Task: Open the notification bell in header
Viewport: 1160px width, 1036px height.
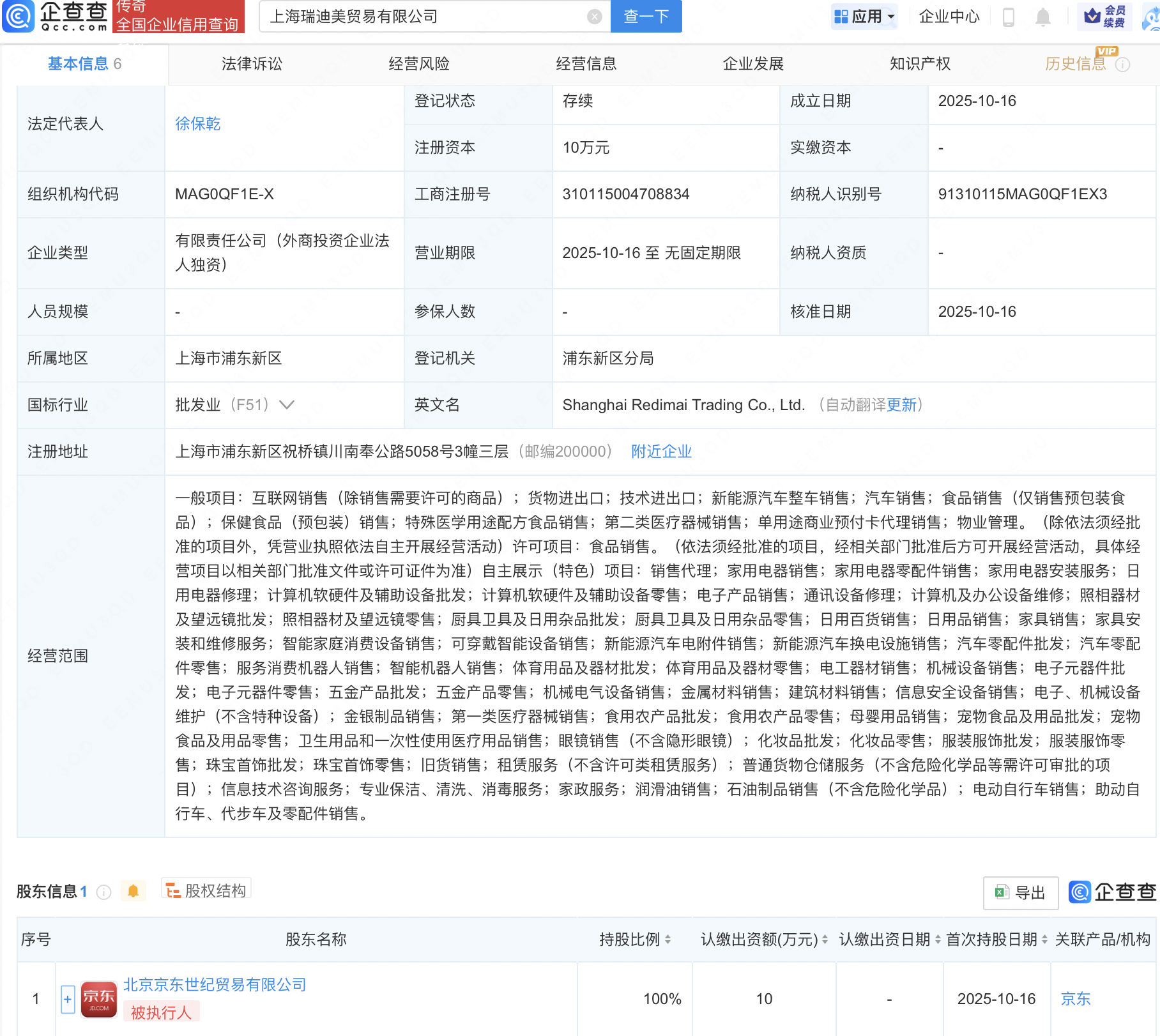Action: (x=1042, y=17)
